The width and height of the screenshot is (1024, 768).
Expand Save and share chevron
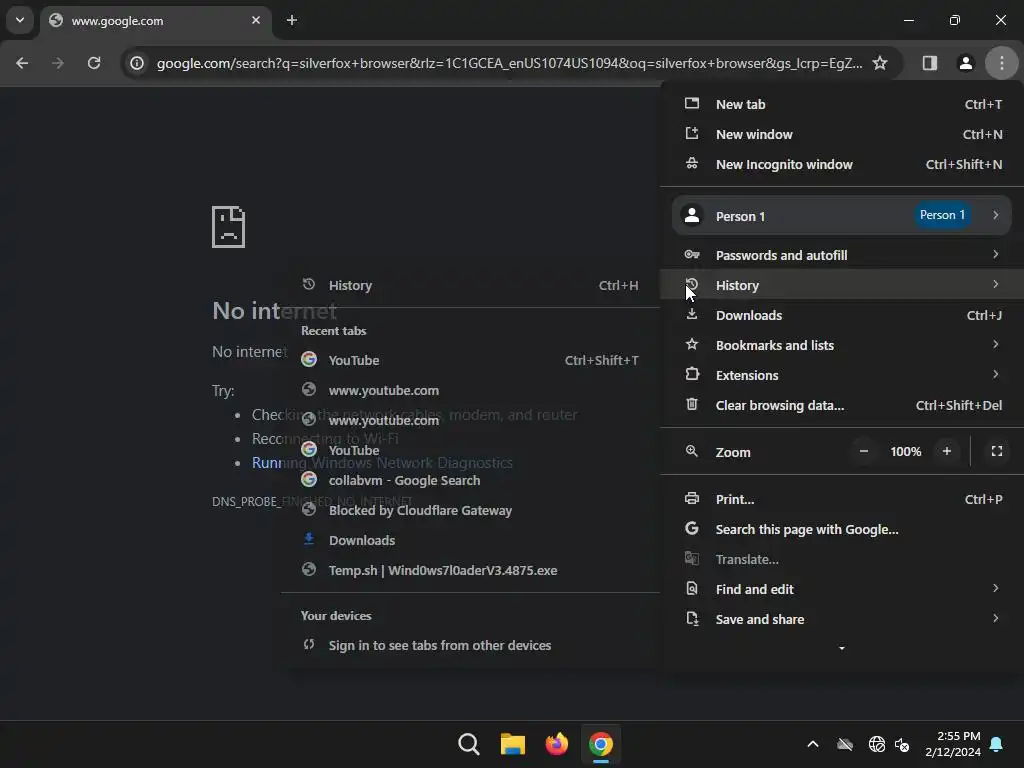coord(995,618)
